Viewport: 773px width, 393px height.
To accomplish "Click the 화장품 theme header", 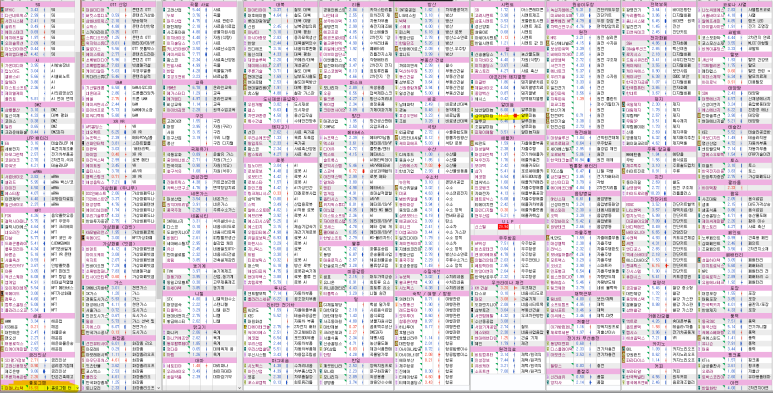I will pos(118,338).
